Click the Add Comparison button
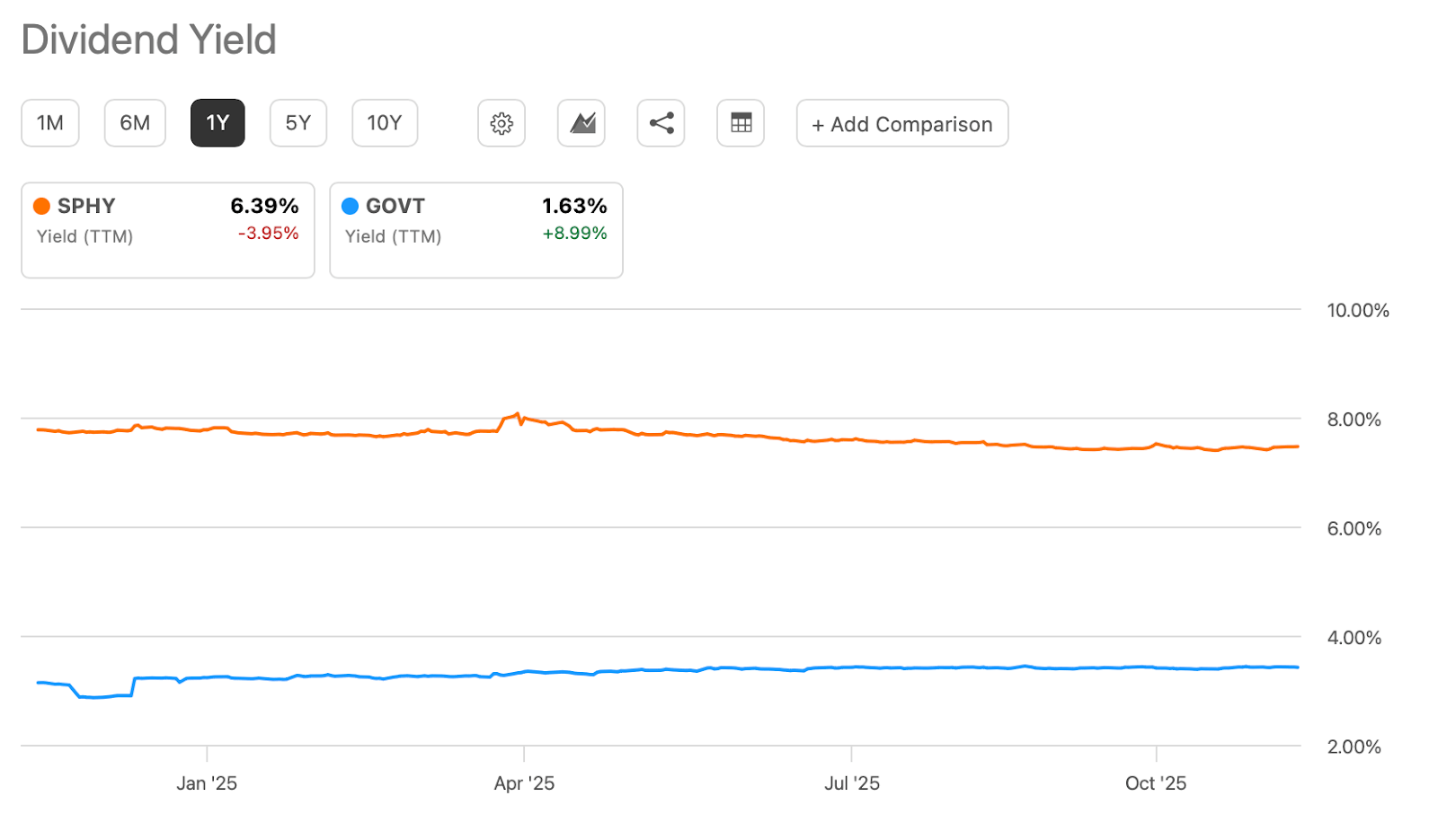 pyautogui.click(x=901, y=124)
